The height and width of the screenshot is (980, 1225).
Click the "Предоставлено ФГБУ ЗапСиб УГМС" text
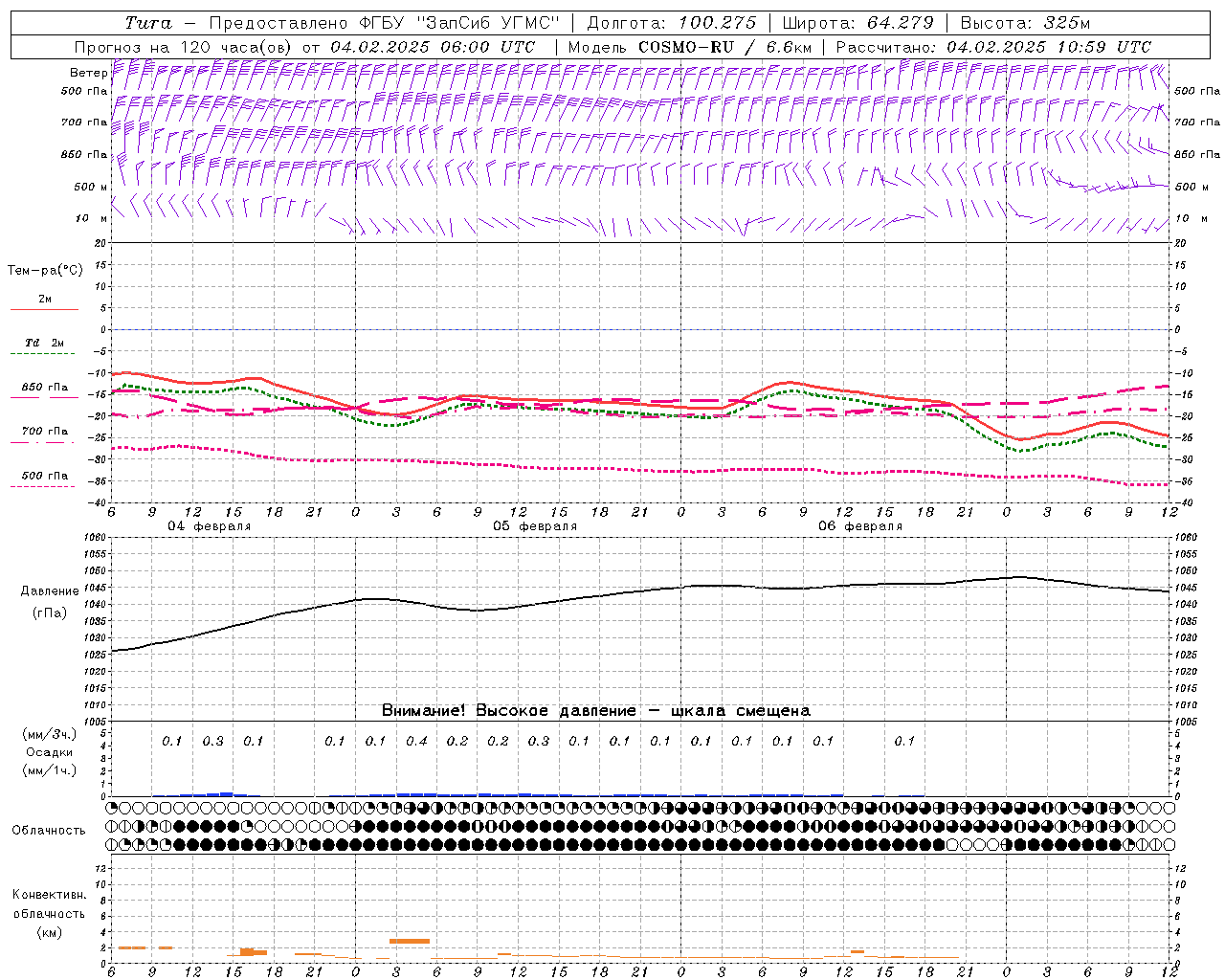click(384, 23)
